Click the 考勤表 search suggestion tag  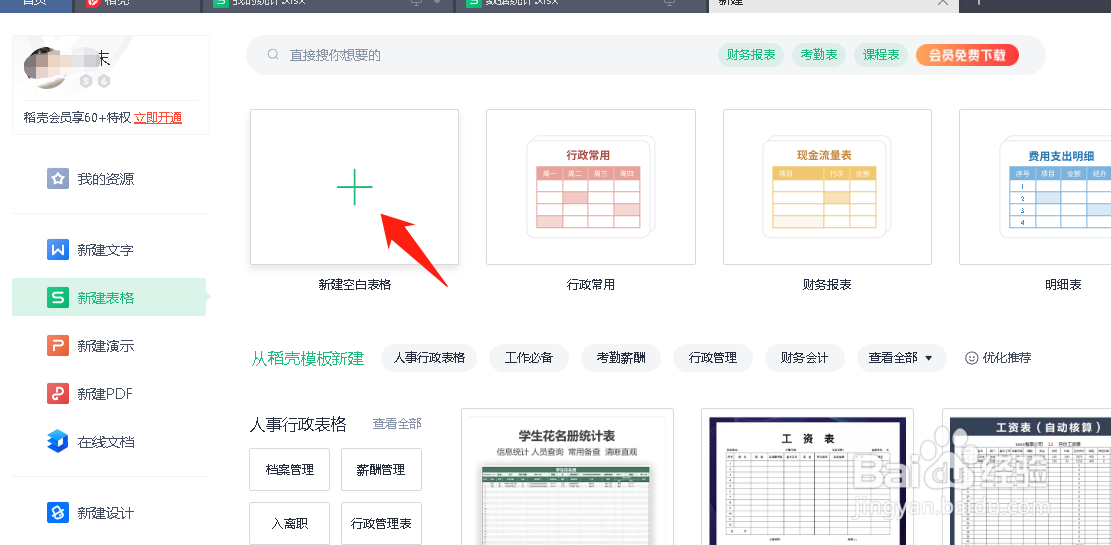click(x=819, y=55)
